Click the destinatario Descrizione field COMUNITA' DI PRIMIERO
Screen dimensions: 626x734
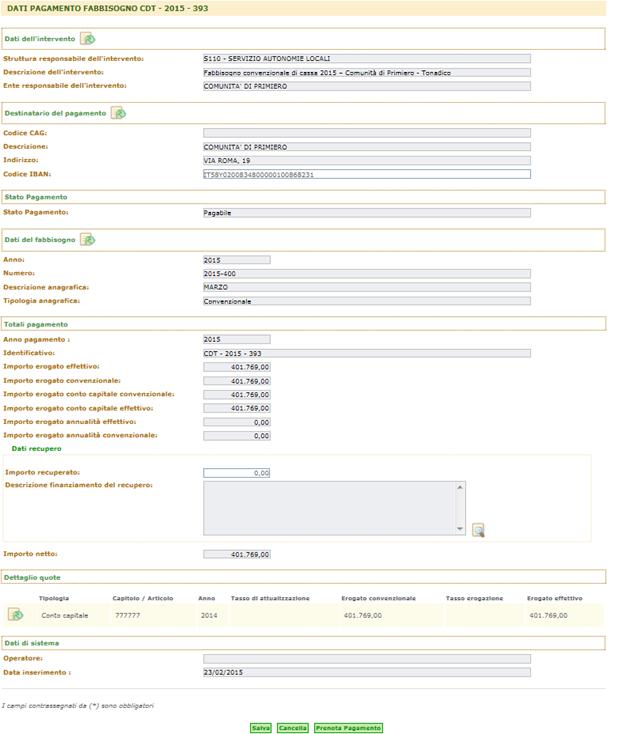[x=367, y=147]
